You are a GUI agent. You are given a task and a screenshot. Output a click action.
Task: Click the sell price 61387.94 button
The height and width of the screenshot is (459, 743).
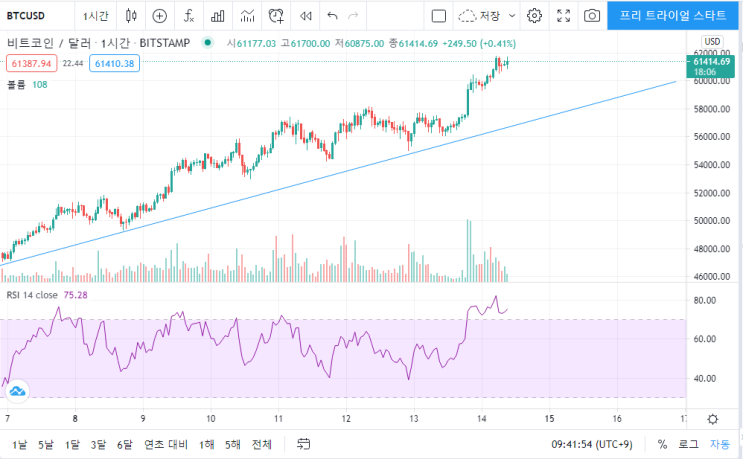[31, 63]
